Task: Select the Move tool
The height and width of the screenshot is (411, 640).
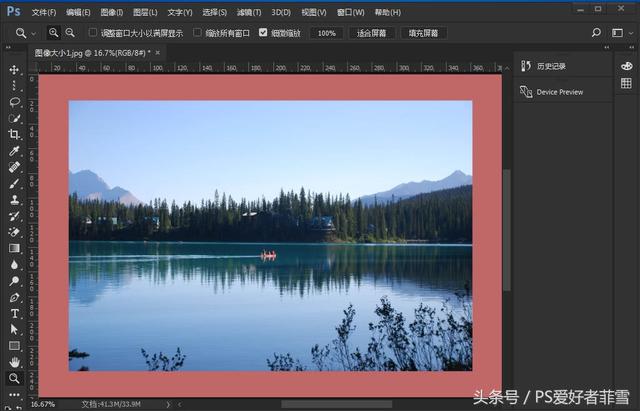Action: point(14,70)
